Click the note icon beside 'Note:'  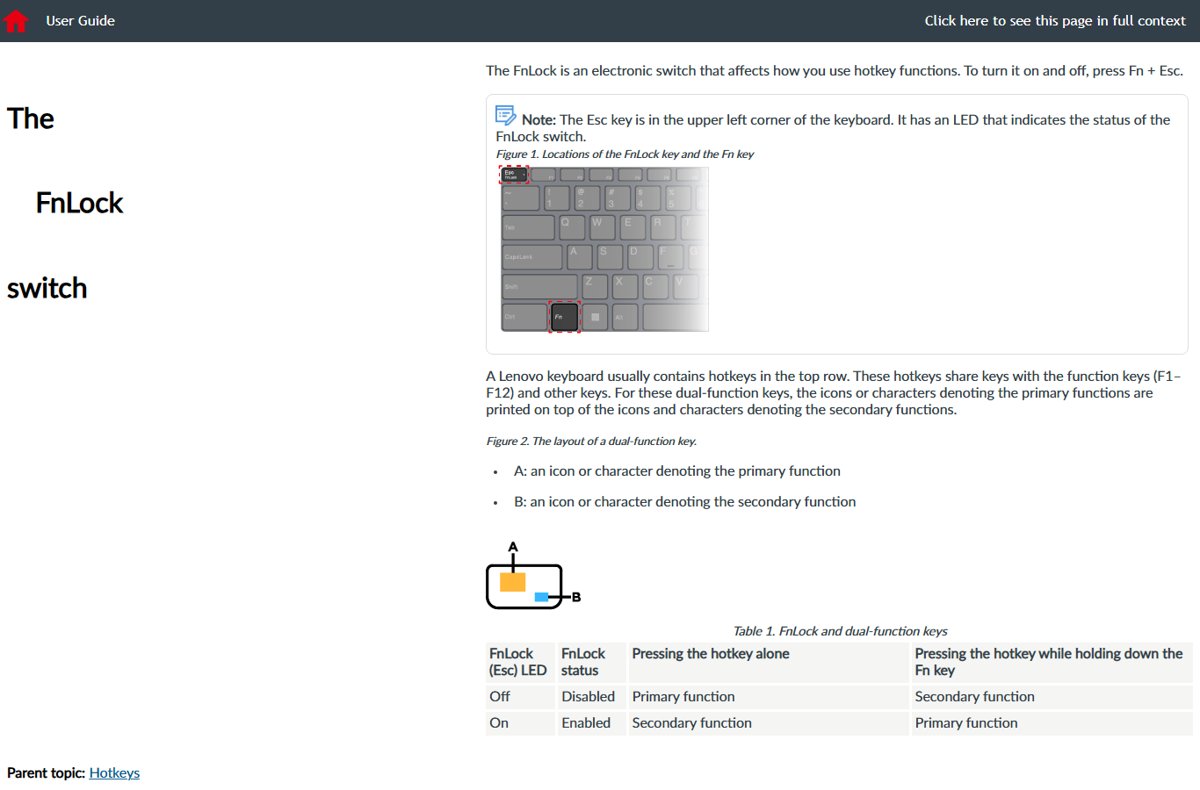tap(506, 116)
